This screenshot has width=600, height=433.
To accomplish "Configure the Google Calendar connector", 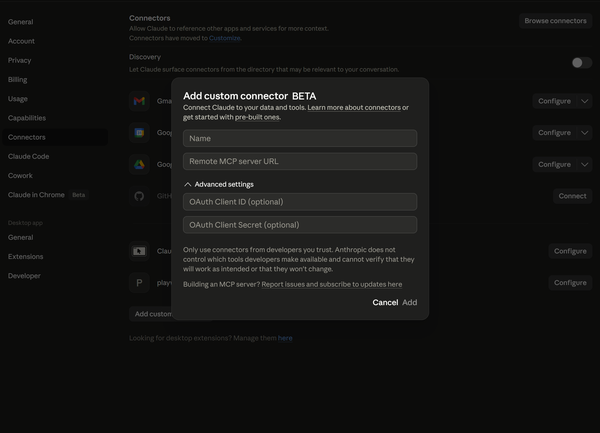I will 554,133.
